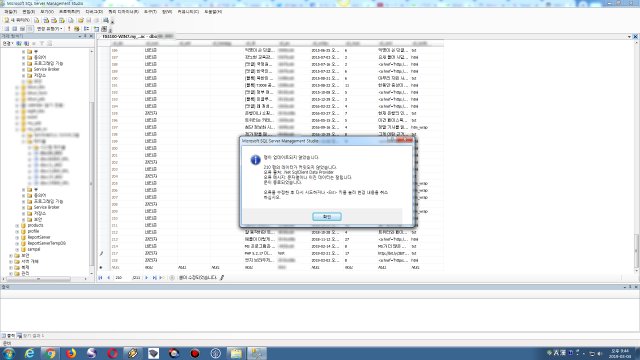Image resolution: width=640 pixels, height=360 pixels.
Task: Expand the products database node
Action: tap(17, 225)
